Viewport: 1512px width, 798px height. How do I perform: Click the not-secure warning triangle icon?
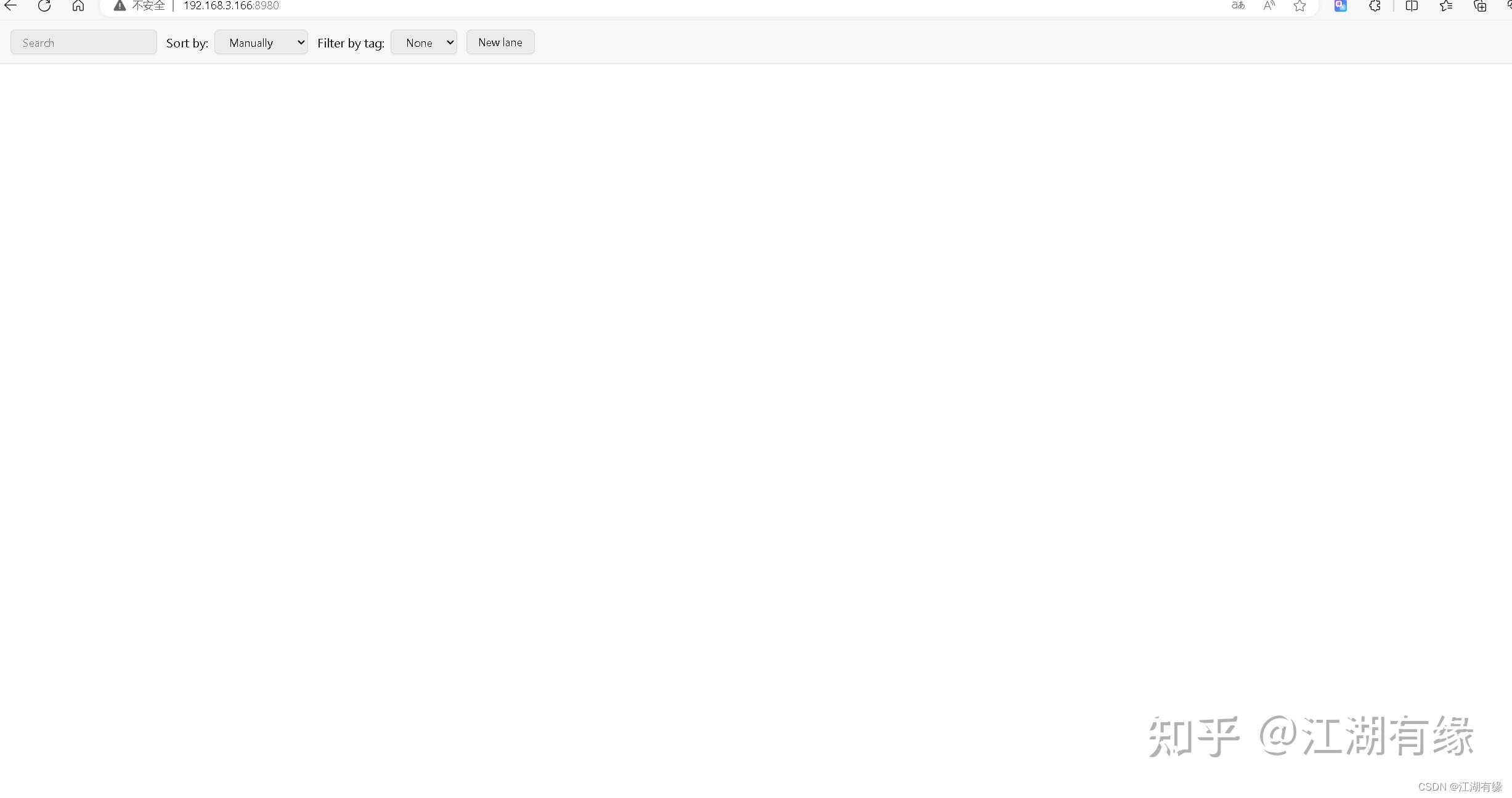click(x=120, y=6)
